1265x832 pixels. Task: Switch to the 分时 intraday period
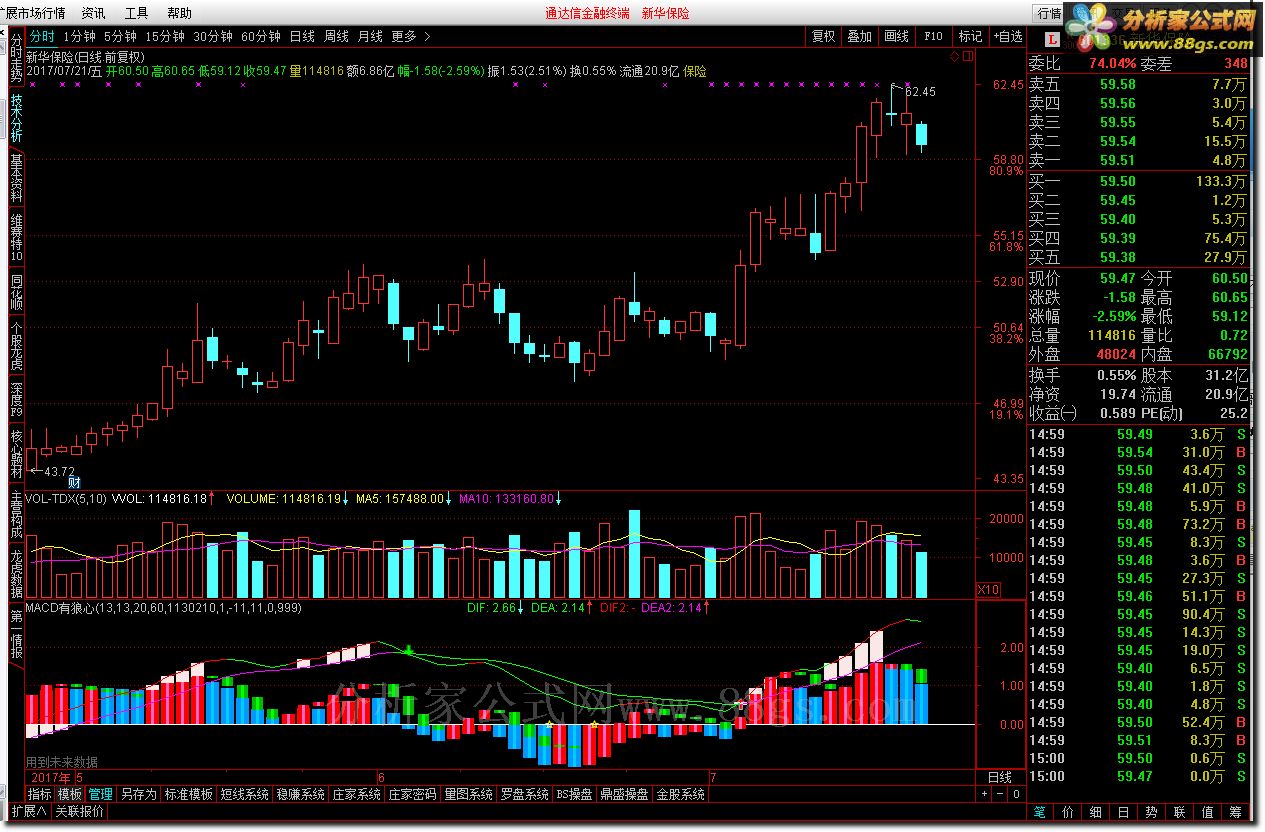coord(42,36)
